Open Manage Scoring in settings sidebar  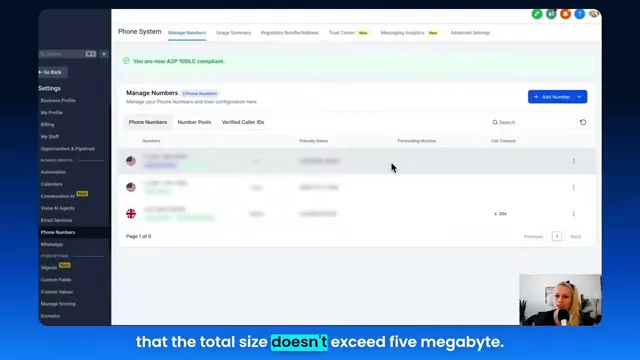[x=58, y=304]
